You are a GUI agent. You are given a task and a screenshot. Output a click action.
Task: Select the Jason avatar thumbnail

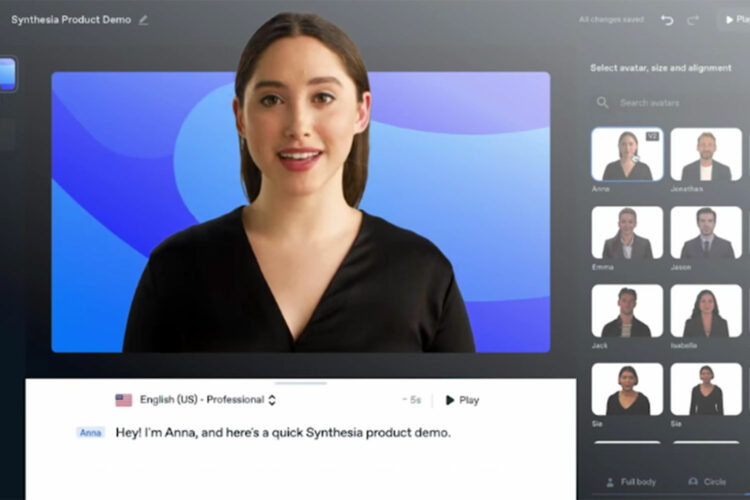pos(706,233)
